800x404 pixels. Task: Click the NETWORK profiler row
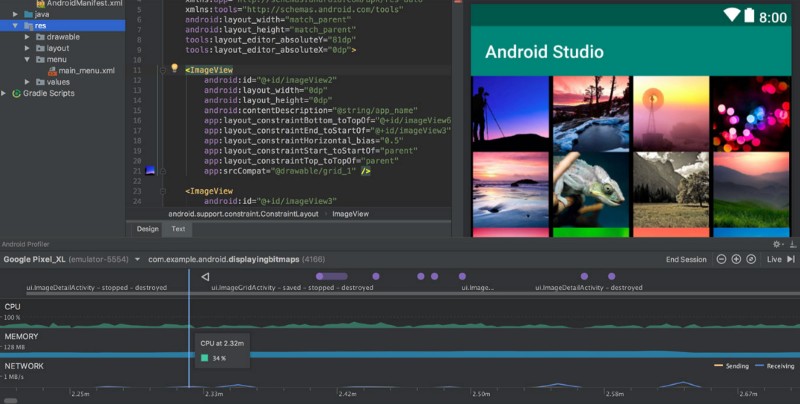tap(400, 373)
